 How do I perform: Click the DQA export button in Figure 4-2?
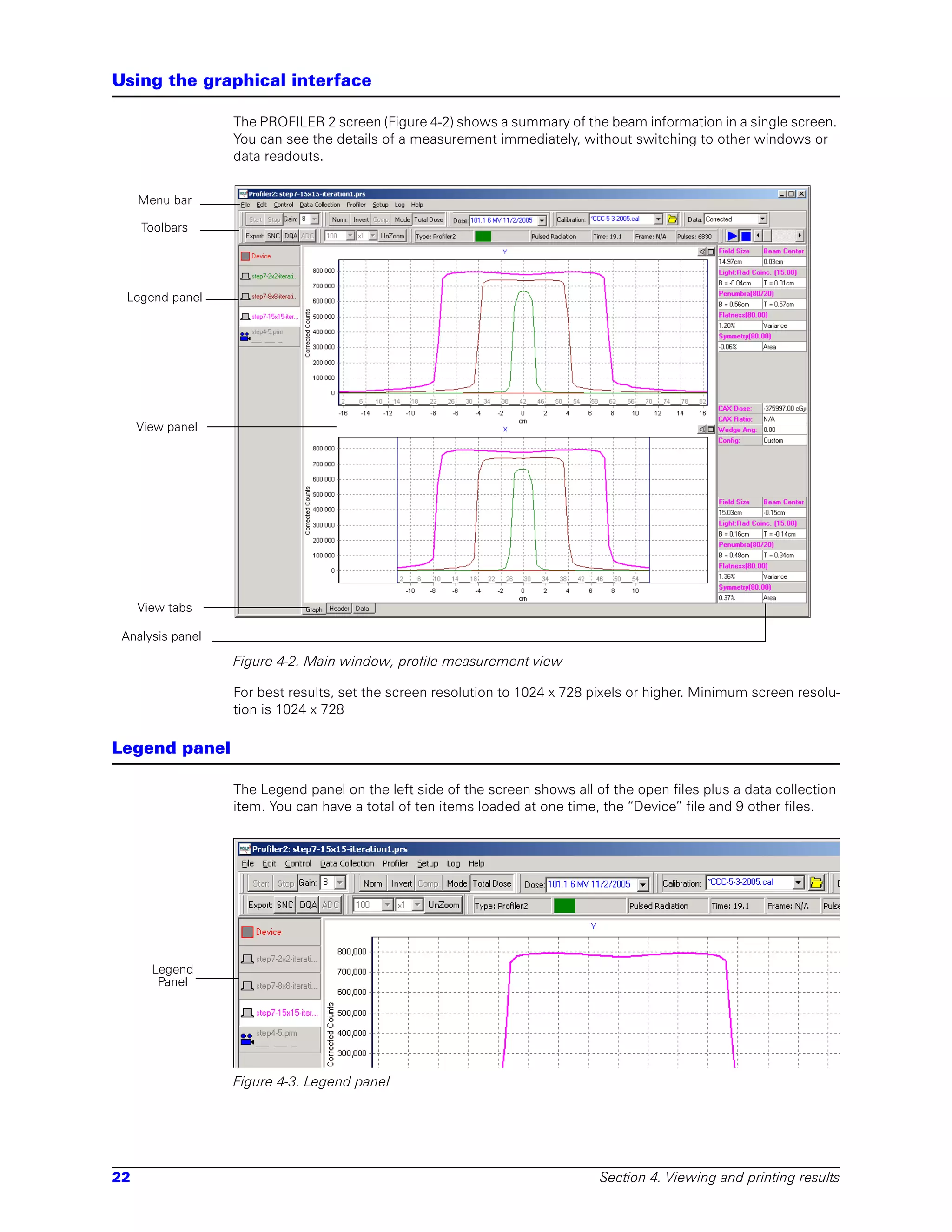[x=291, y=236]
